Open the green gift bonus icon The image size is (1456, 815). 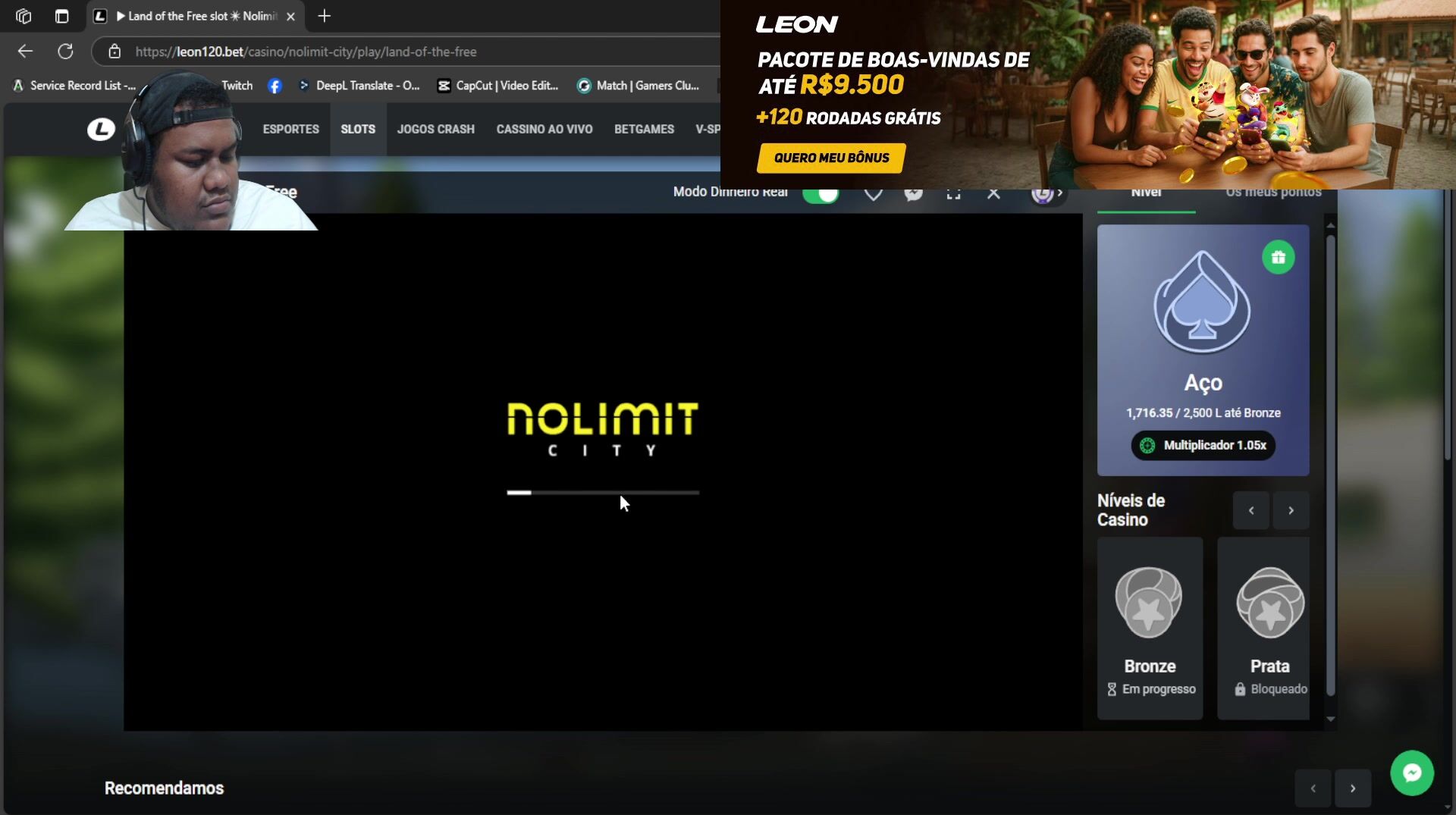[1278, 258]
